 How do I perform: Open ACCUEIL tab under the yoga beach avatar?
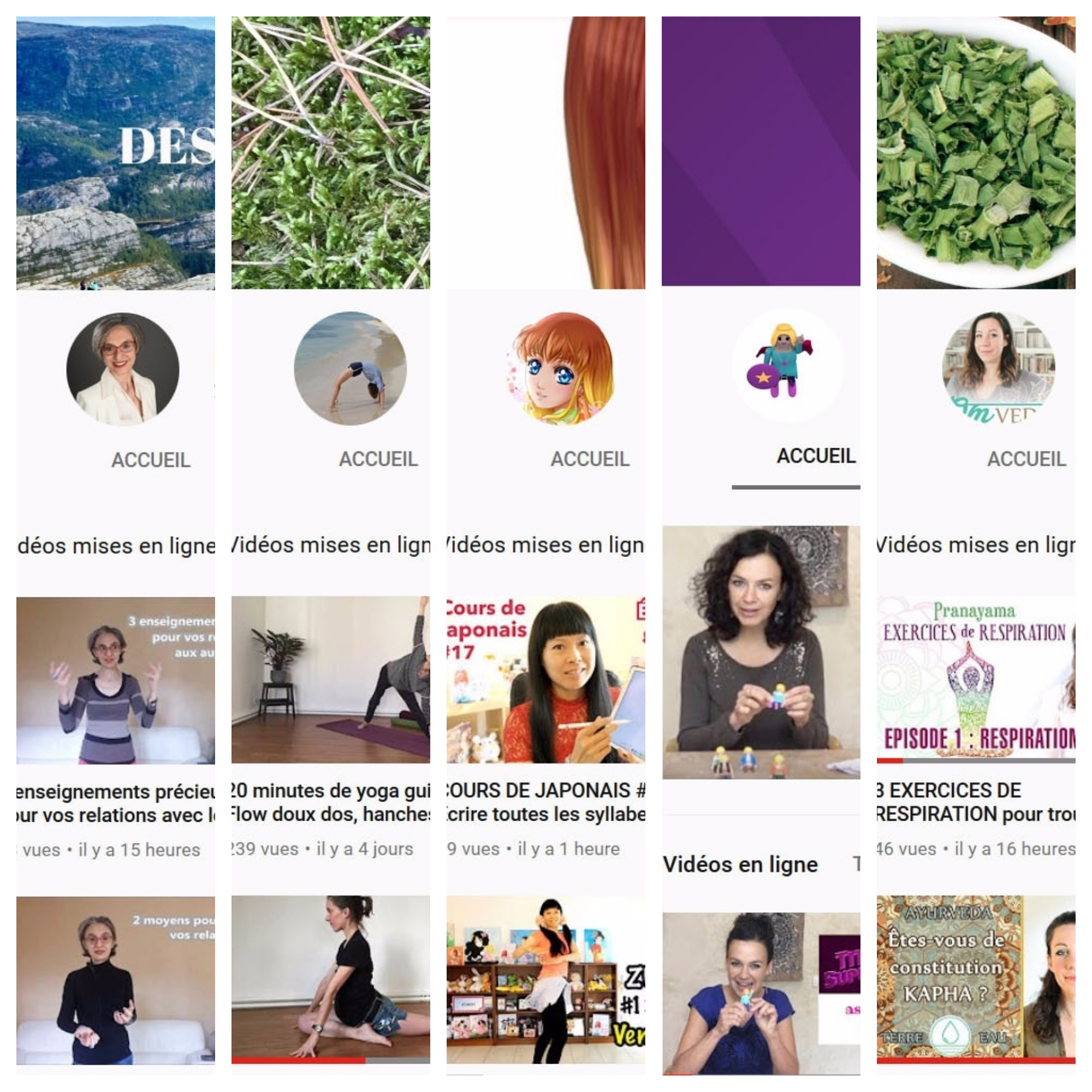[x=379, y=459]
